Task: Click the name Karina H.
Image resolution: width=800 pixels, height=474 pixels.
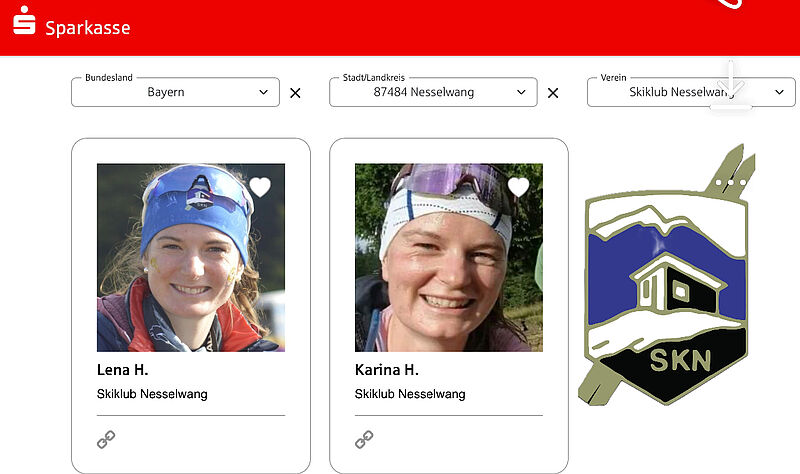Action: click(387, 370)
